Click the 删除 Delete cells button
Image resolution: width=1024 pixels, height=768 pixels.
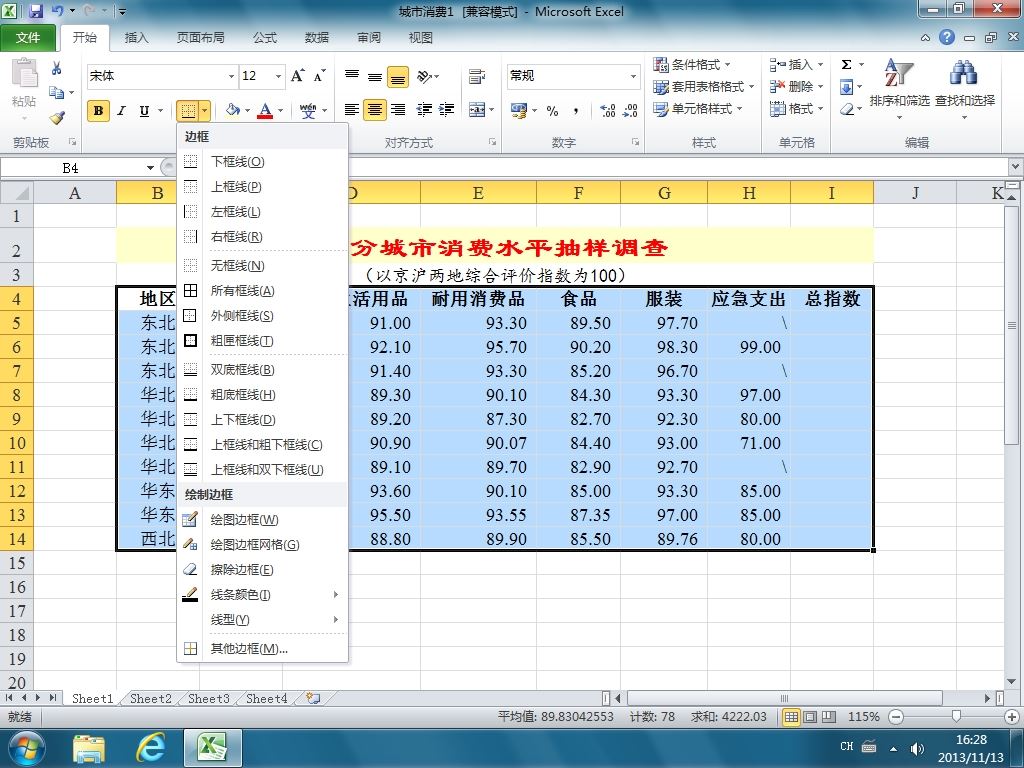coord(795,87)
